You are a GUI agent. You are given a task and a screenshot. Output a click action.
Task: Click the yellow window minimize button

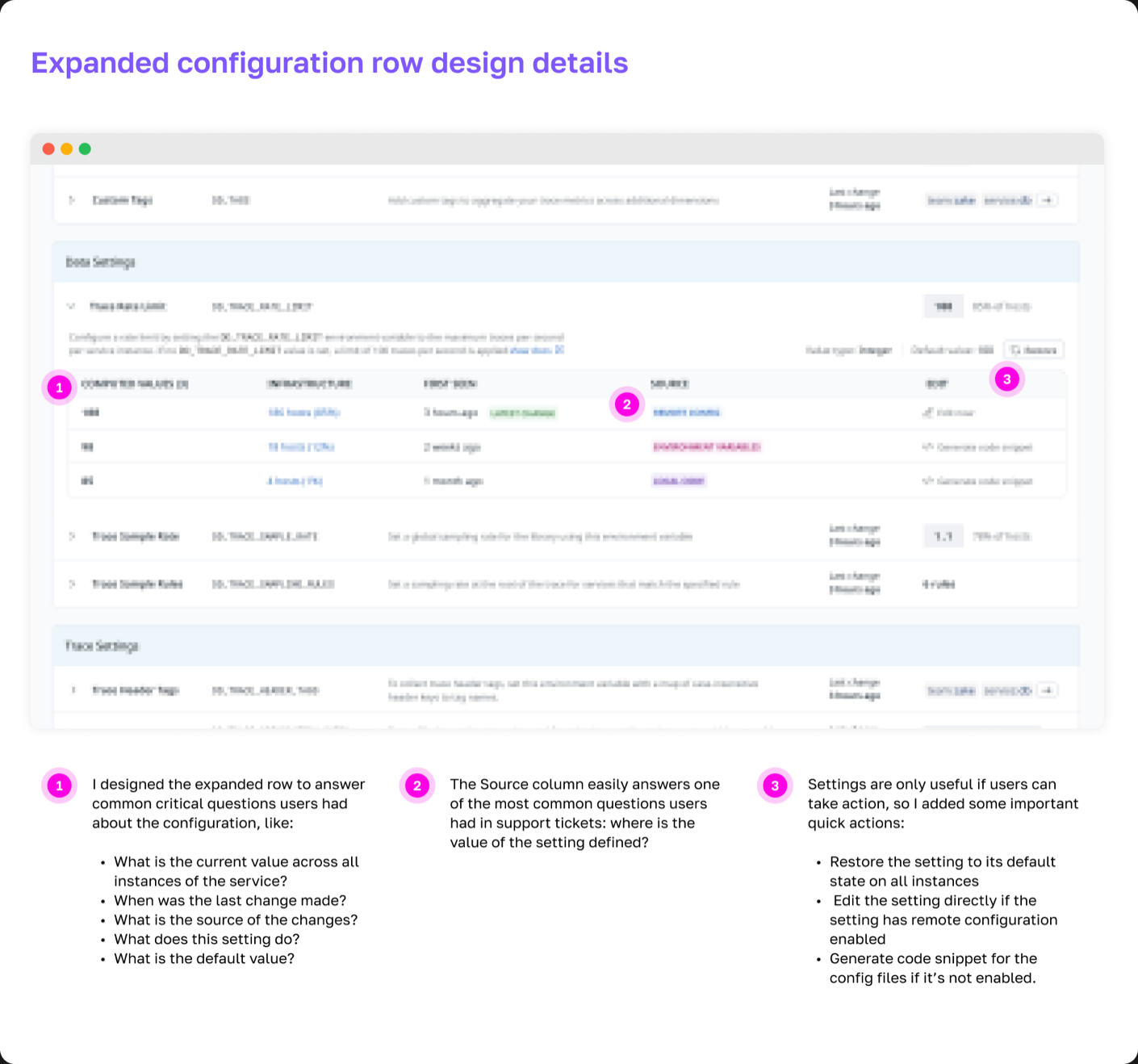pyautogui.click(x=67, y=149)
